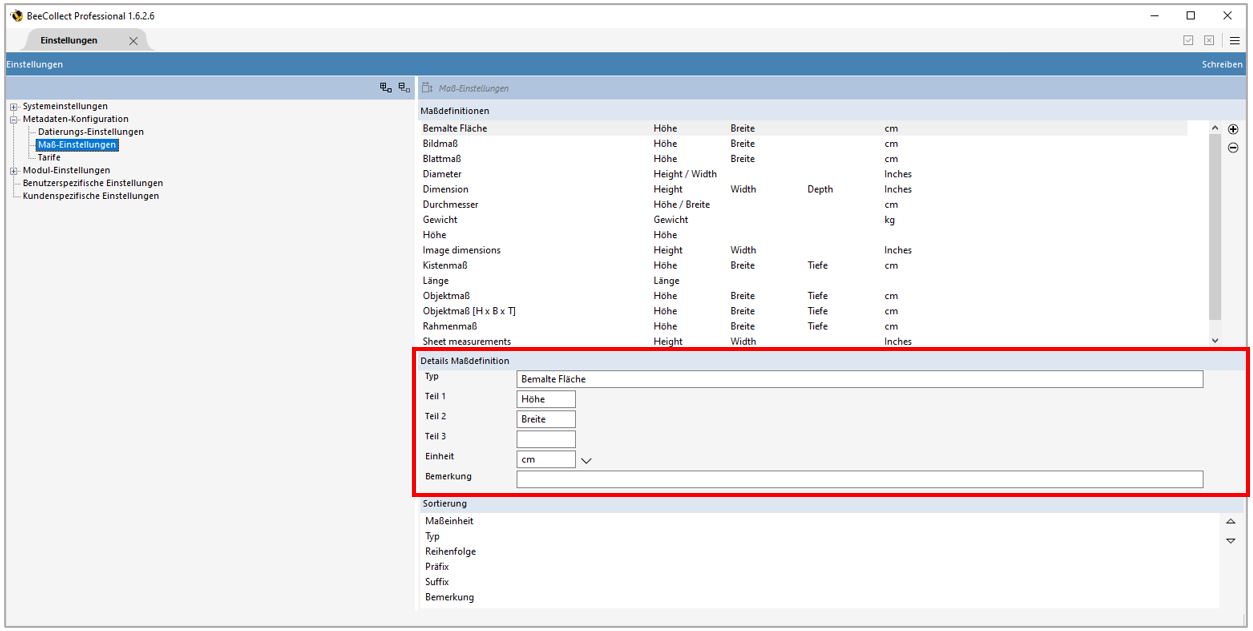
Task: Click the Schreiben action
Action: [x=1220, y=63]
